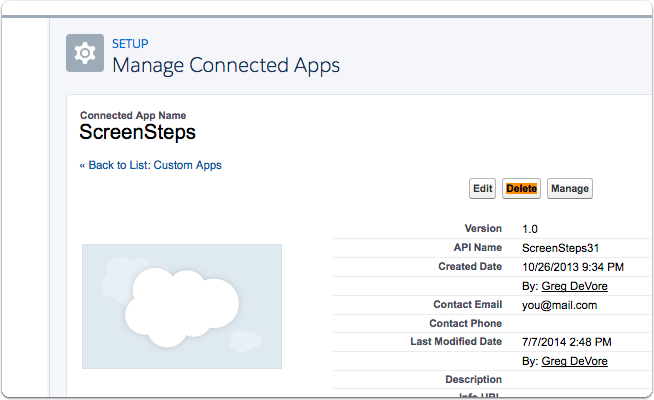Open Greg DeVore link under Created Date
654x400 pixels.
pos(574,286)
